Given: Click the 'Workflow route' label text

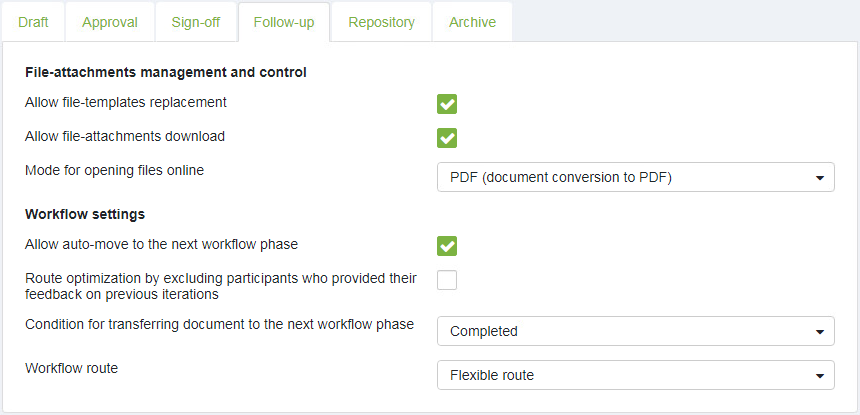Looking at the screenshot, I should click(x=71, y=368).
